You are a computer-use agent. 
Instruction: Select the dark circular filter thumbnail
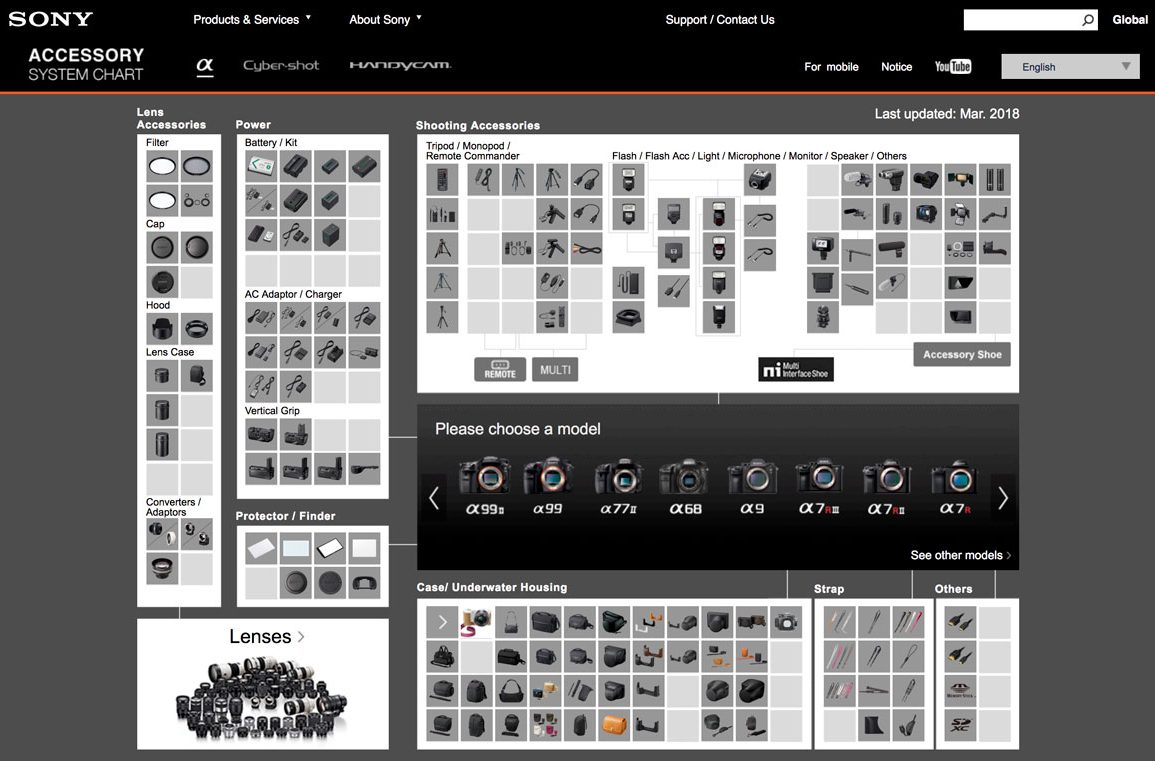pos(197,166)
